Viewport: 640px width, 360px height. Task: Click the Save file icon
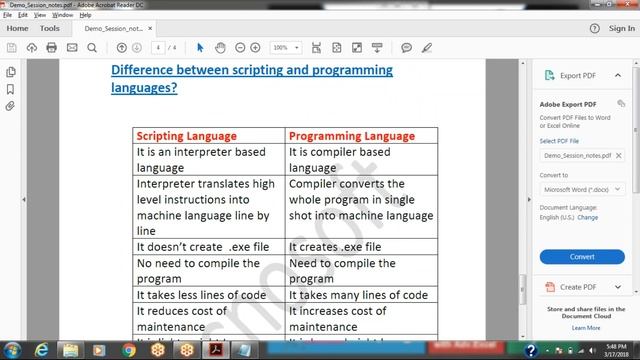(x=12, y=48)
